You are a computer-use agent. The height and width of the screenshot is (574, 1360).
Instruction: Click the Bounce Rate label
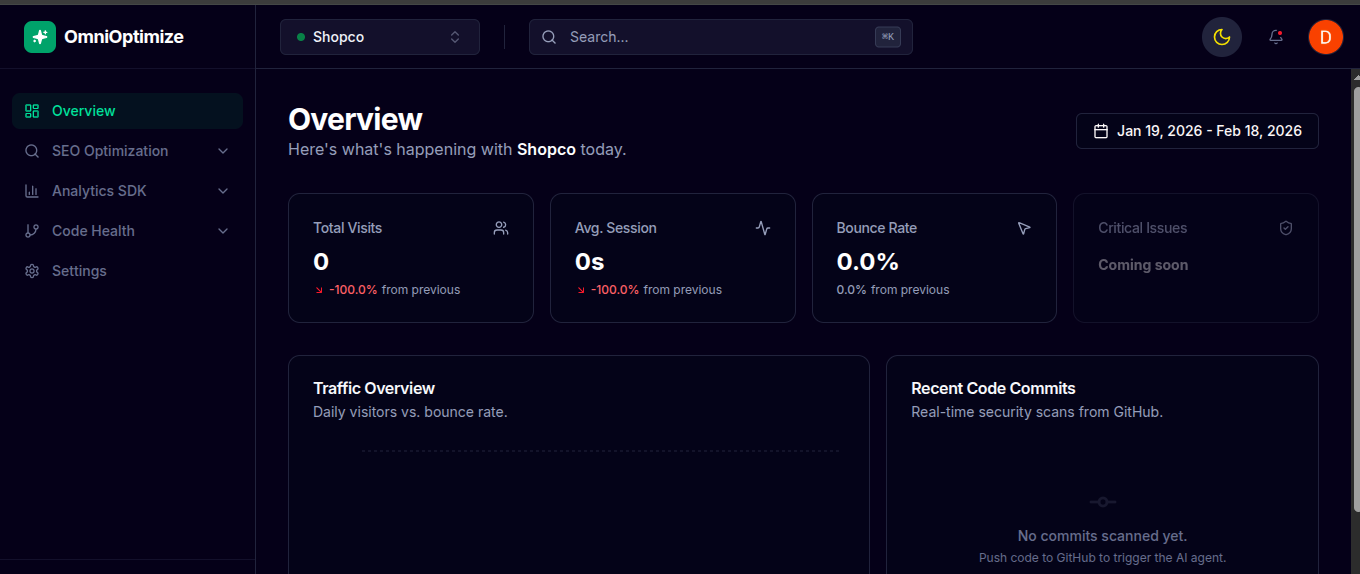pyautogui.click(x=877, y=228)
